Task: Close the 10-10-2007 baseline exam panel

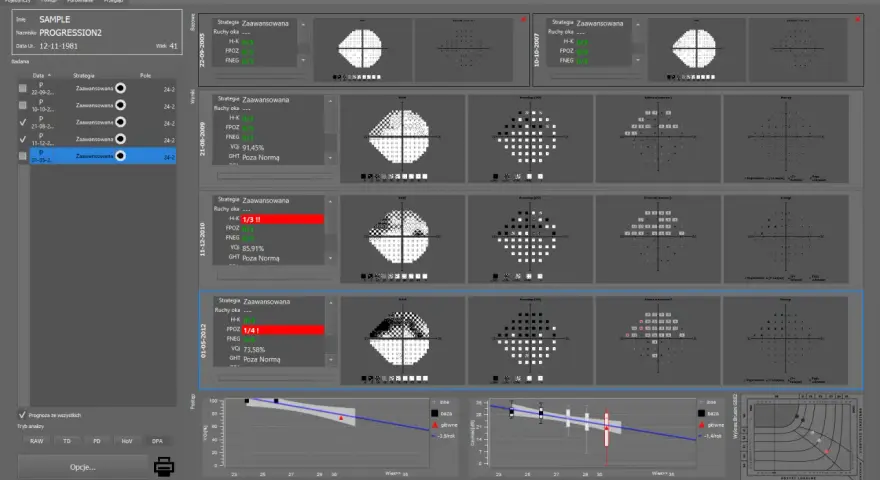Action: coord(857,20)
